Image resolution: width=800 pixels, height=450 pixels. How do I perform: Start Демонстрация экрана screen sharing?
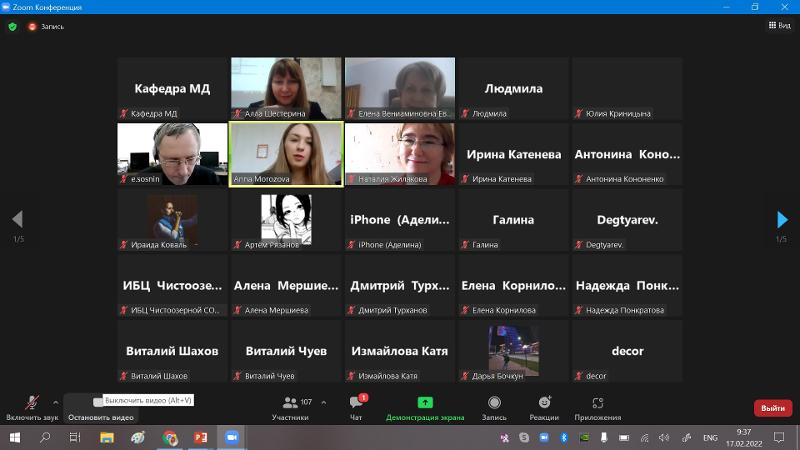pyautogui.click(x=425, y=406)
